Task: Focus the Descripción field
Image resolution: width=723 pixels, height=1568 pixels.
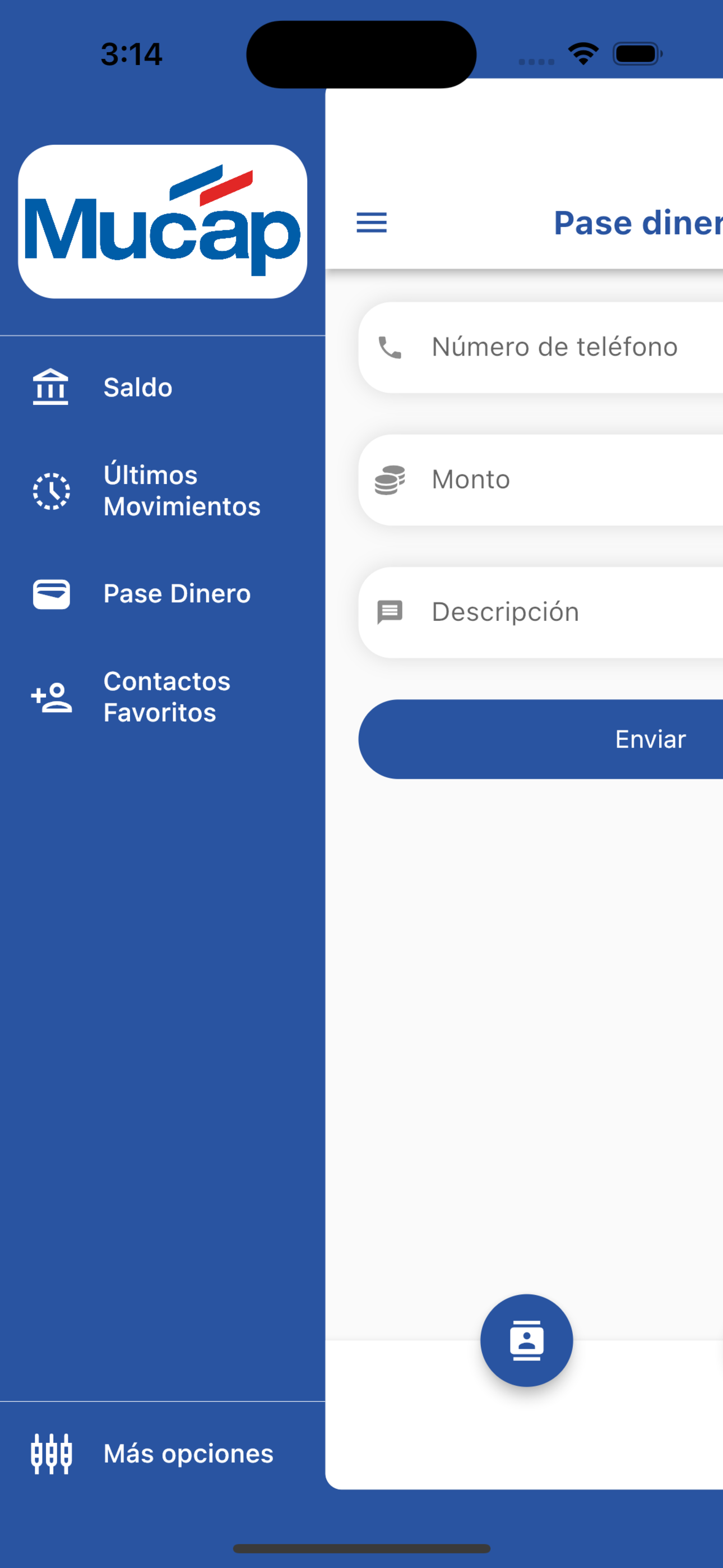Action: click(540, 612)
